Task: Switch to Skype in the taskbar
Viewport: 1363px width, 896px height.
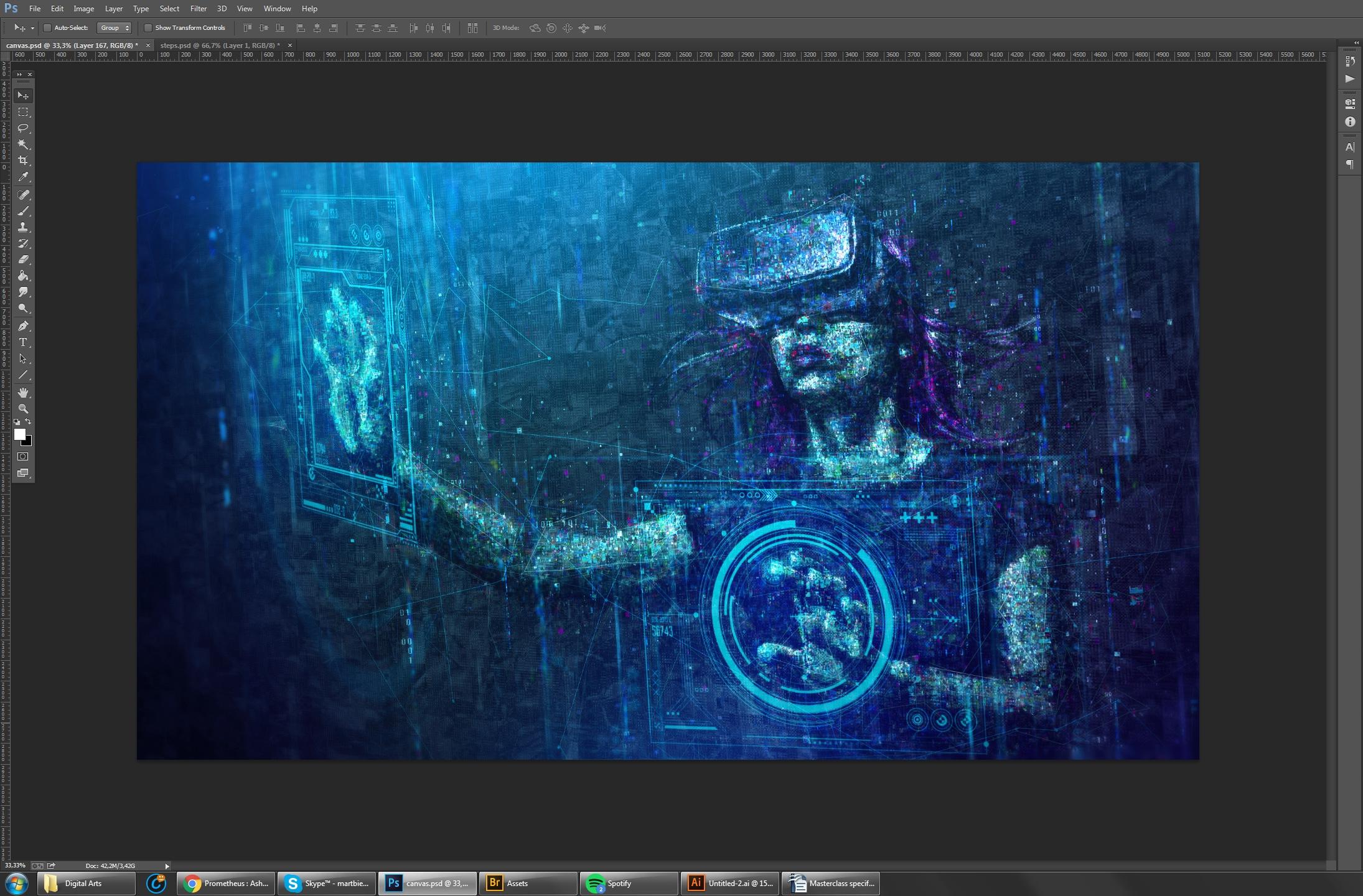Action: (x=326, y=884)
